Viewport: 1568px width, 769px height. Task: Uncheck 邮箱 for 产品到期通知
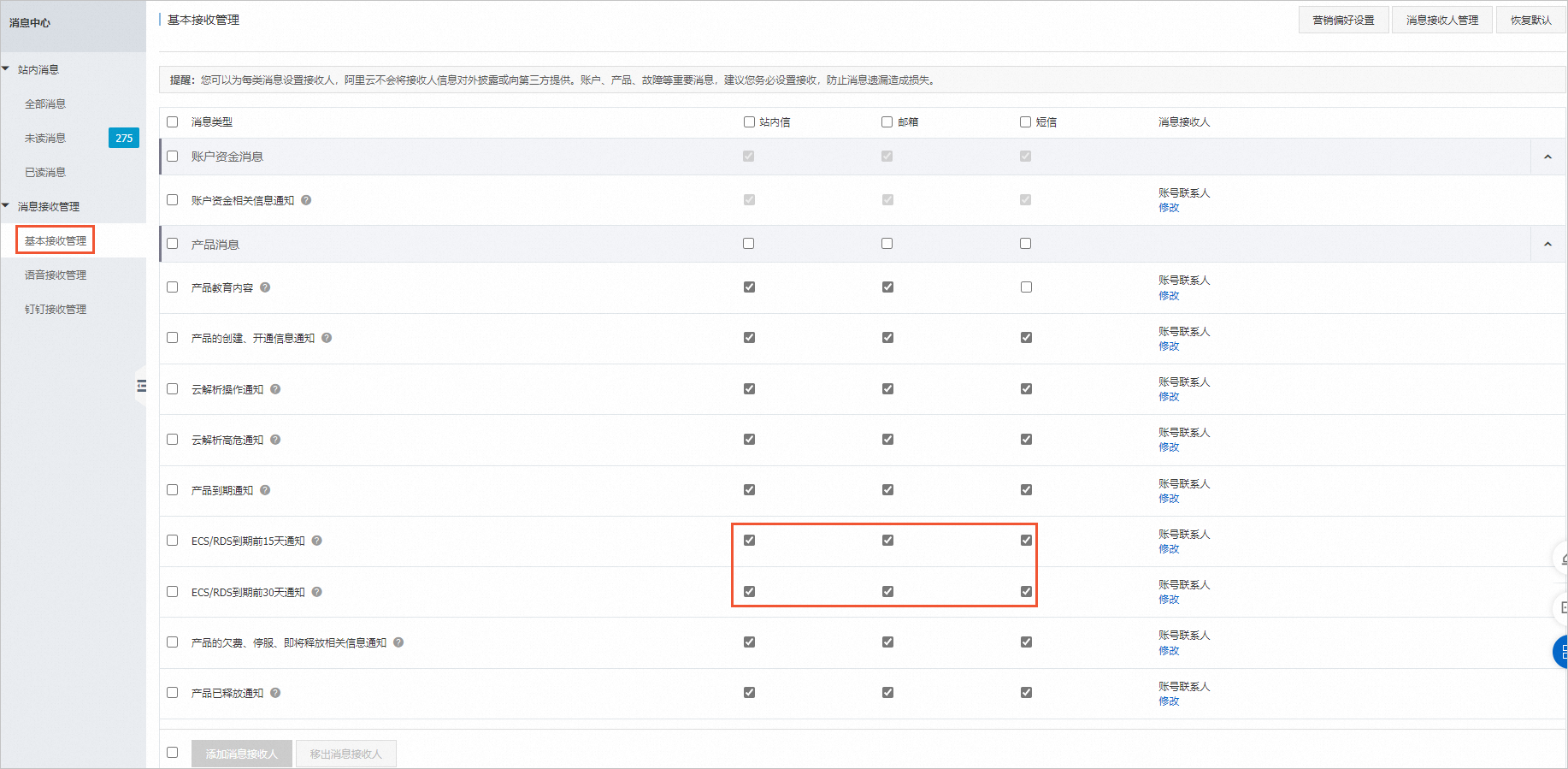887,490
